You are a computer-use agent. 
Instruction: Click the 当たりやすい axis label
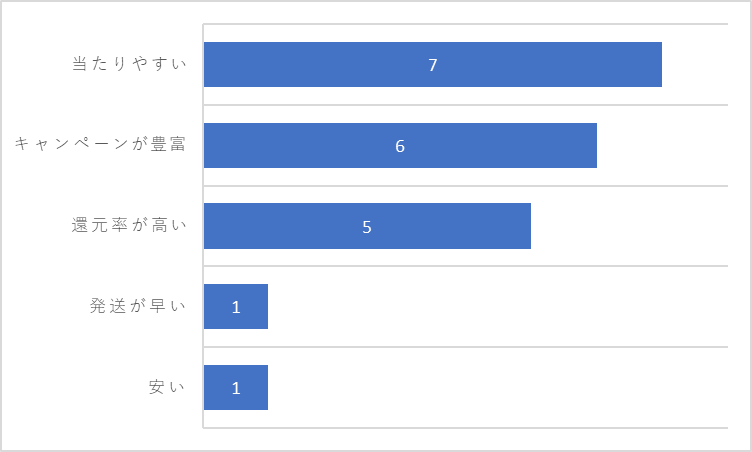click(129, 64)
